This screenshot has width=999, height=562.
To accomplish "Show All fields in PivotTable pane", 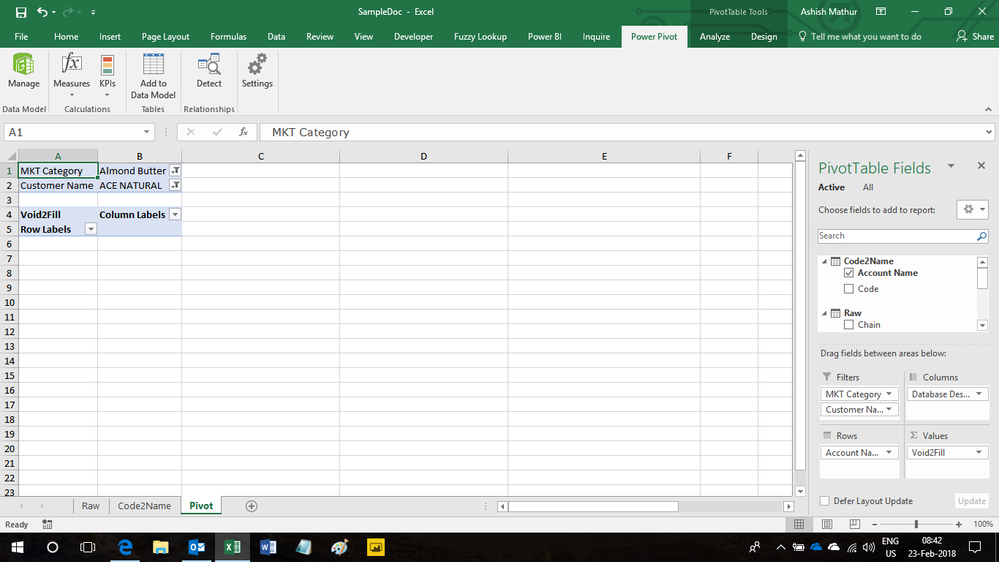I will [868, 187].
